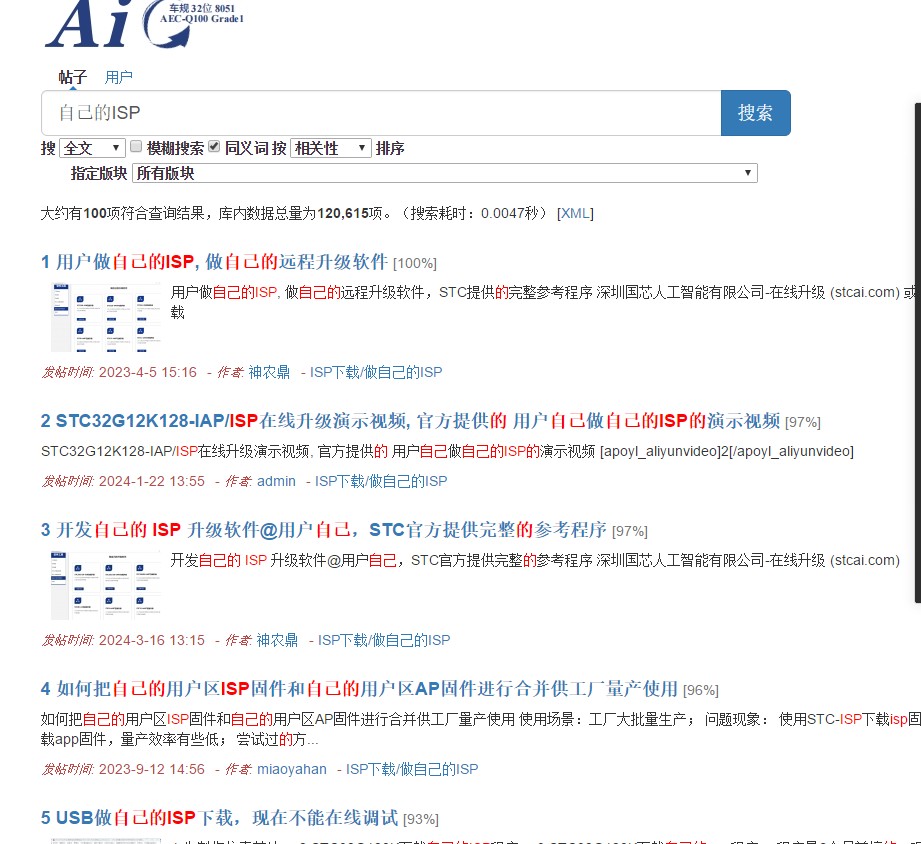This screenshot has width=921, height=844.
Task: Uncheck the 同义词 checkbox
Action: point(214,146)
